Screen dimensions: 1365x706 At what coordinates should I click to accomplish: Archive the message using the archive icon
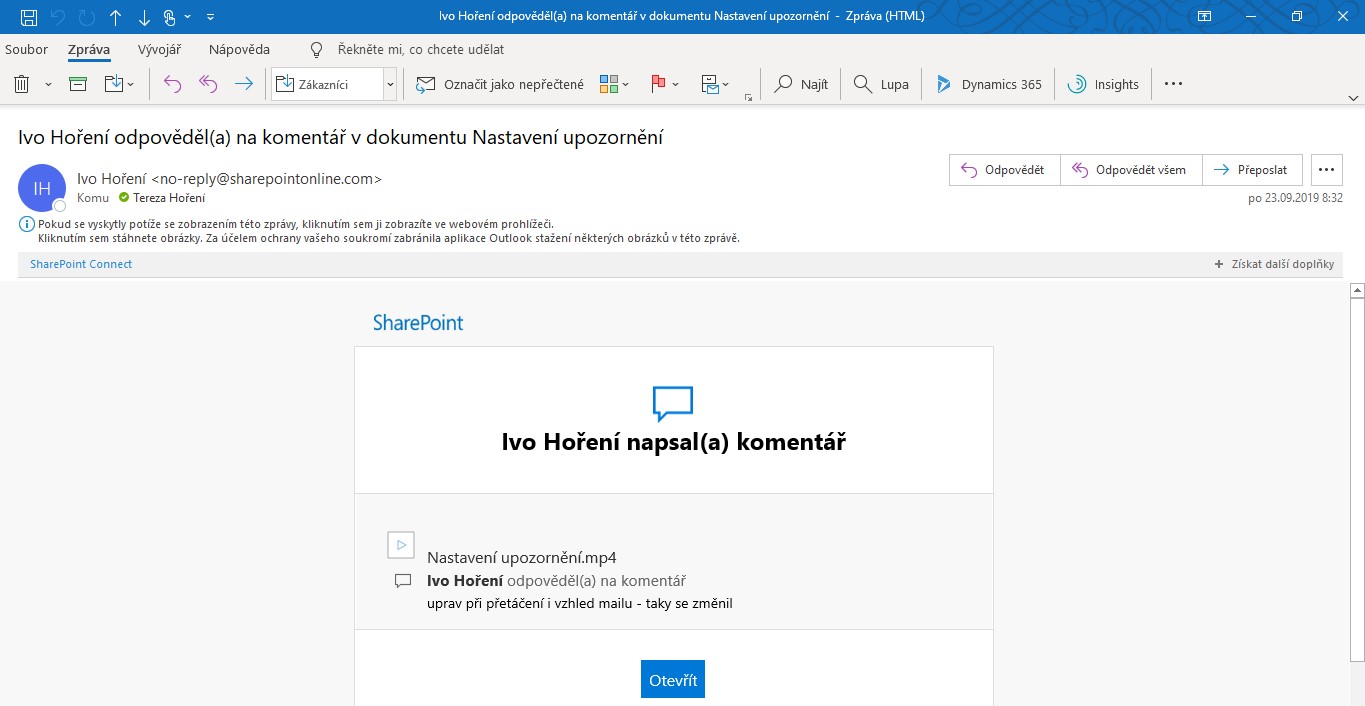(78, 85)
